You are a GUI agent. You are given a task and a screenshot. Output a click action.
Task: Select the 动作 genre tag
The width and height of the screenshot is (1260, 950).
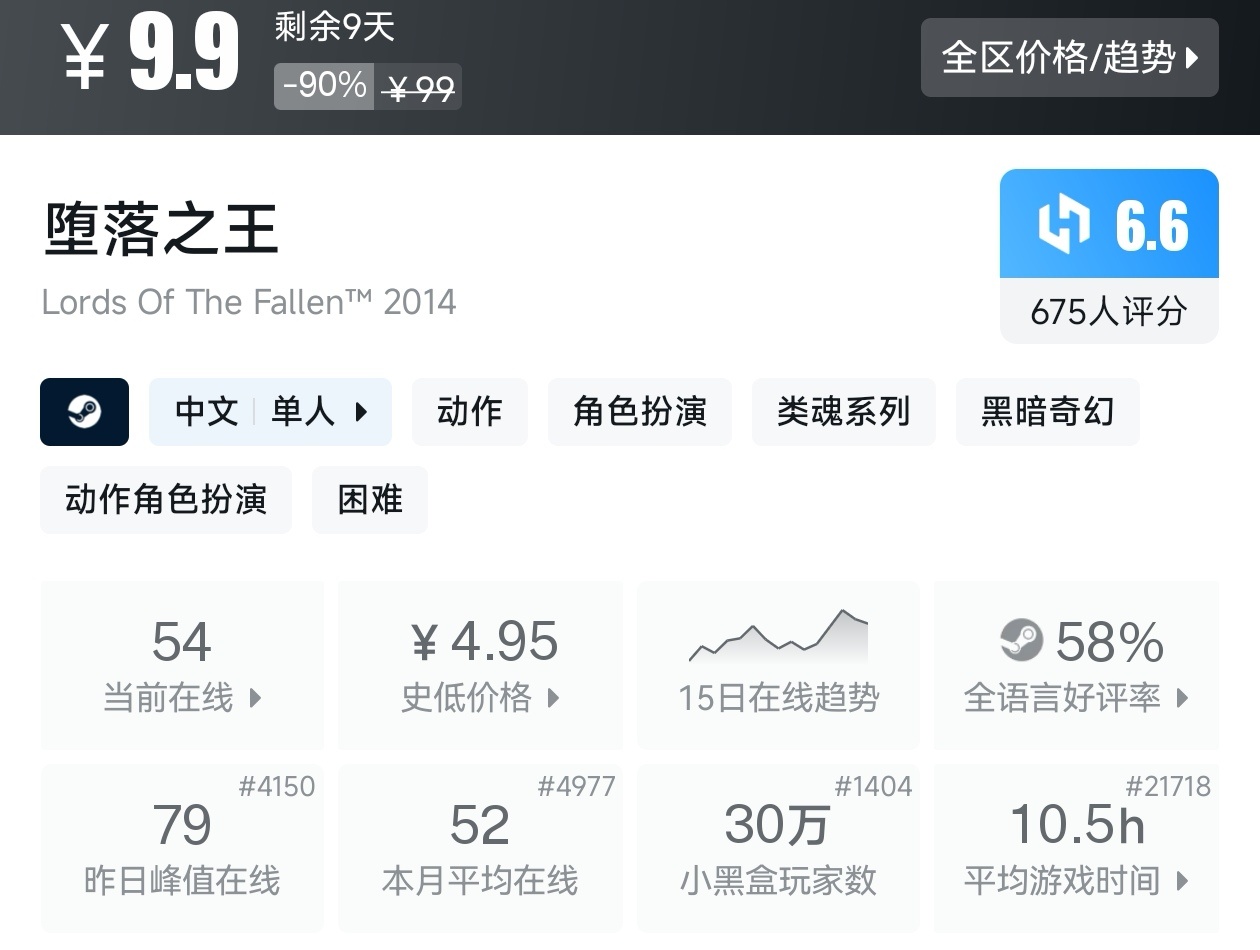click(x=469, y=412)
